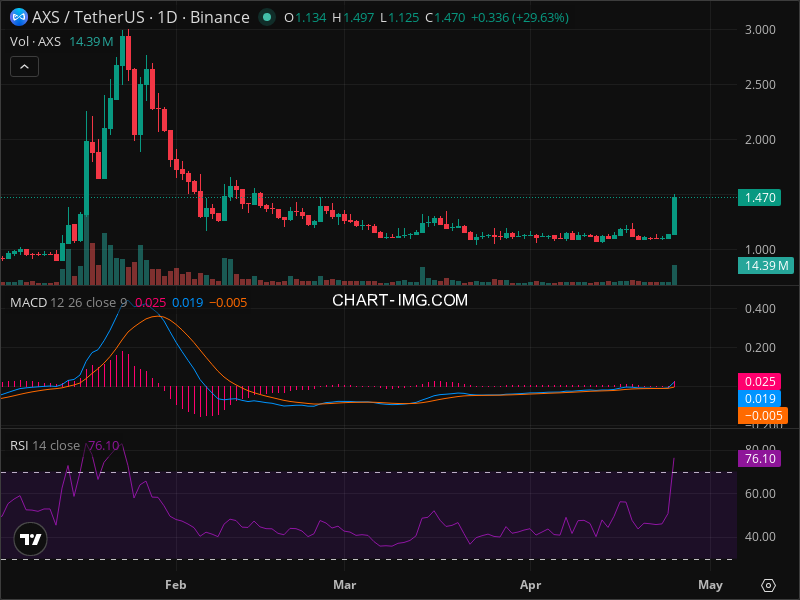This screenshot has width=800, height=600.
Task: Click the L1.125 low value in header
Action: point(399,17)
